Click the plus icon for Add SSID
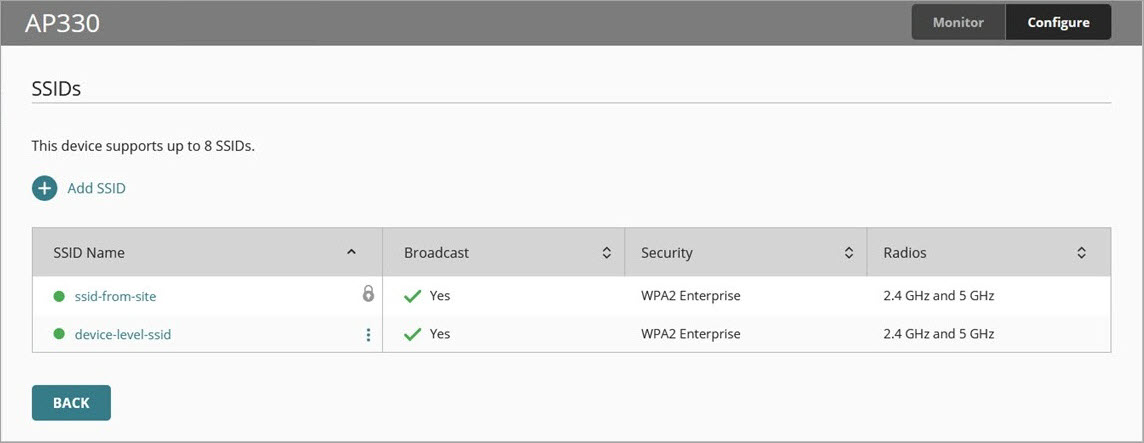The image size is (1144, 443). click(45, 188)
